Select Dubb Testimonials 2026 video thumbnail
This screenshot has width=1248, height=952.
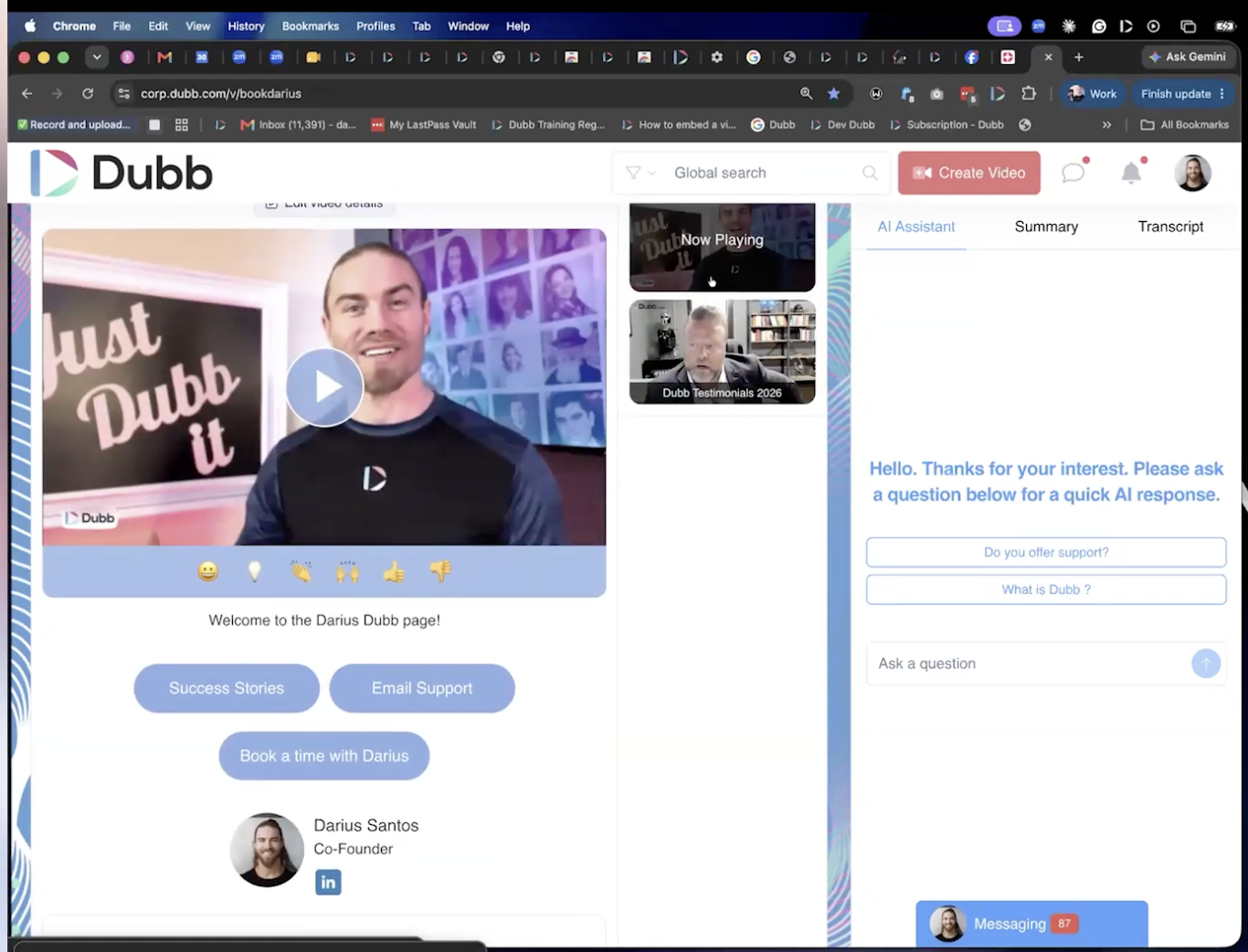[722, 352]
